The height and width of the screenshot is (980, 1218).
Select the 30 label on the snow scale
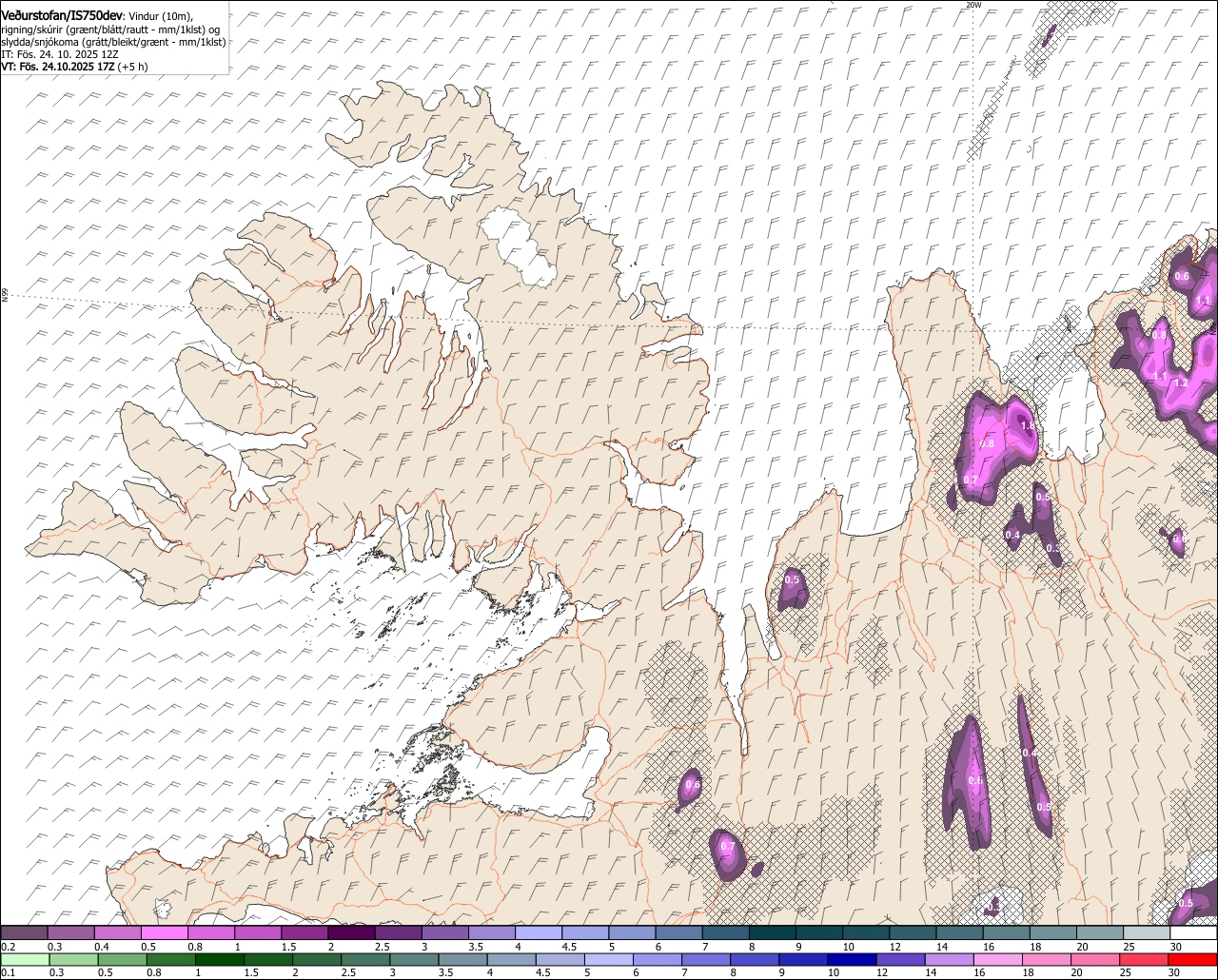tap(1176, 948)
